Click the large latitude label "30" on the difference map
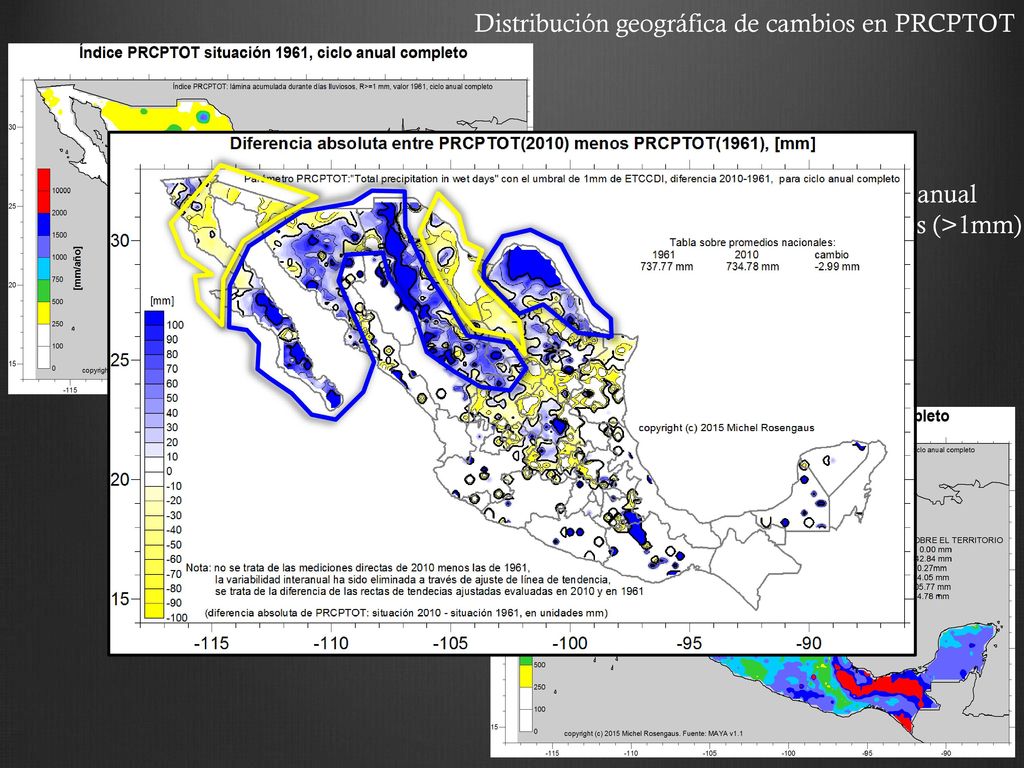 [120, 240]
